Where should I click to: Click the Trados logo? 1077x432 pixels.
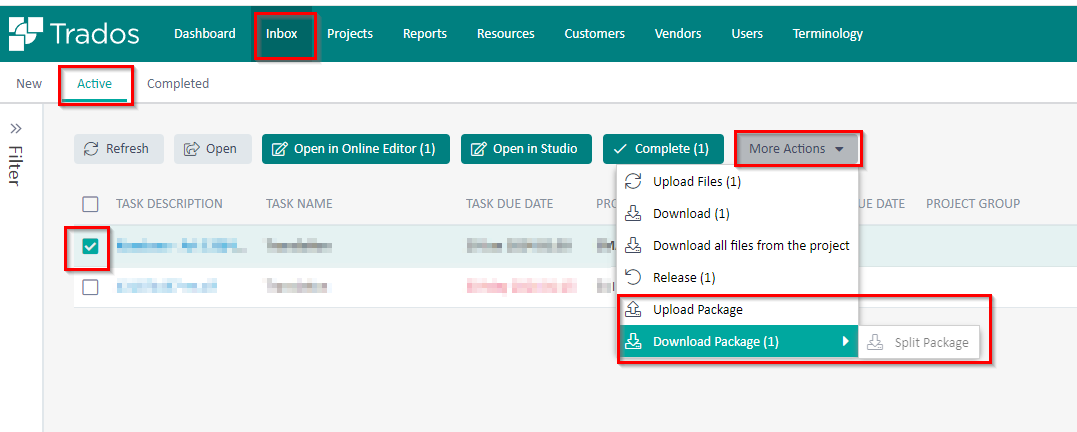73,34
